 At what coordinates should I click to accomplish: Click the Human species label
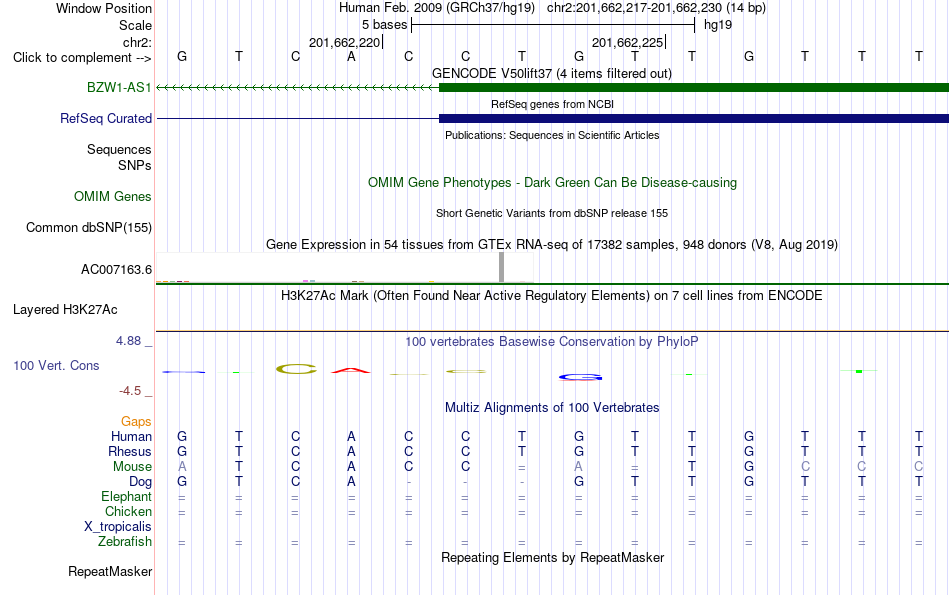point(131,436)
